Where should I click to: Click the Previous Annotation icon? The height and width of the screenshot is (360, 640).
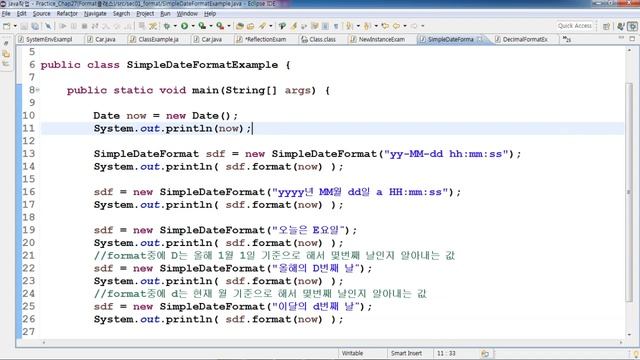click(367, 26)
